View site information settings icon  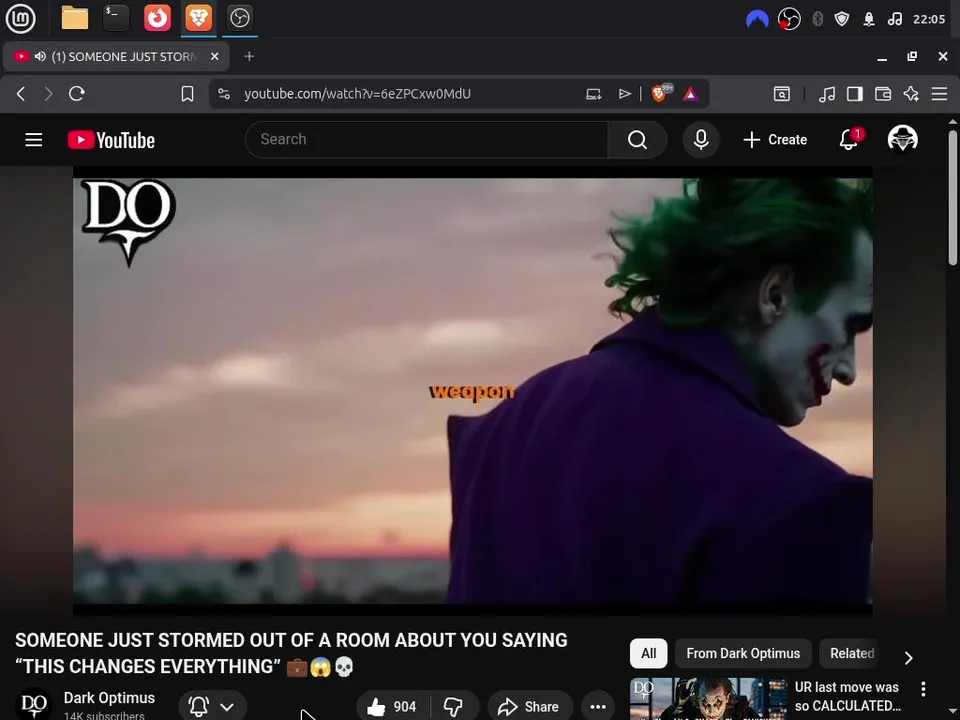(x=224, y=94)
